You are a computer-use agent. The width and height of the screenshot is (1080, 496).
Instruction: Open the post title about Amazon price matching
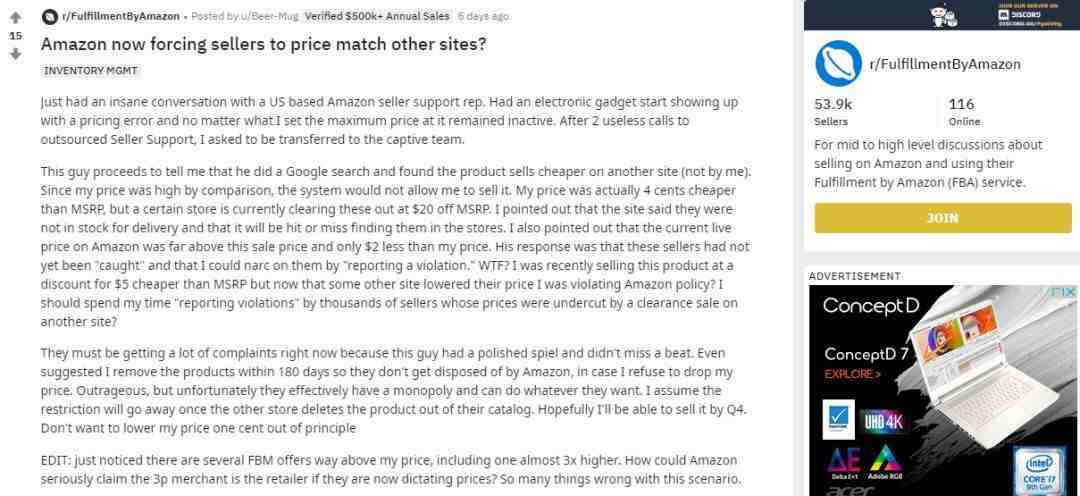[264, 44]
